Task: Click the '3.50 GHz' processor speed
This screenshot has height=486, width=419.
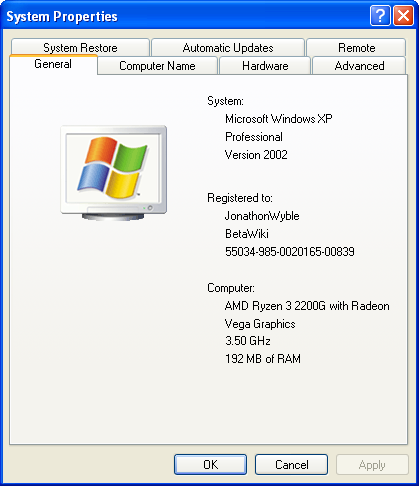Action: (248, 341)
